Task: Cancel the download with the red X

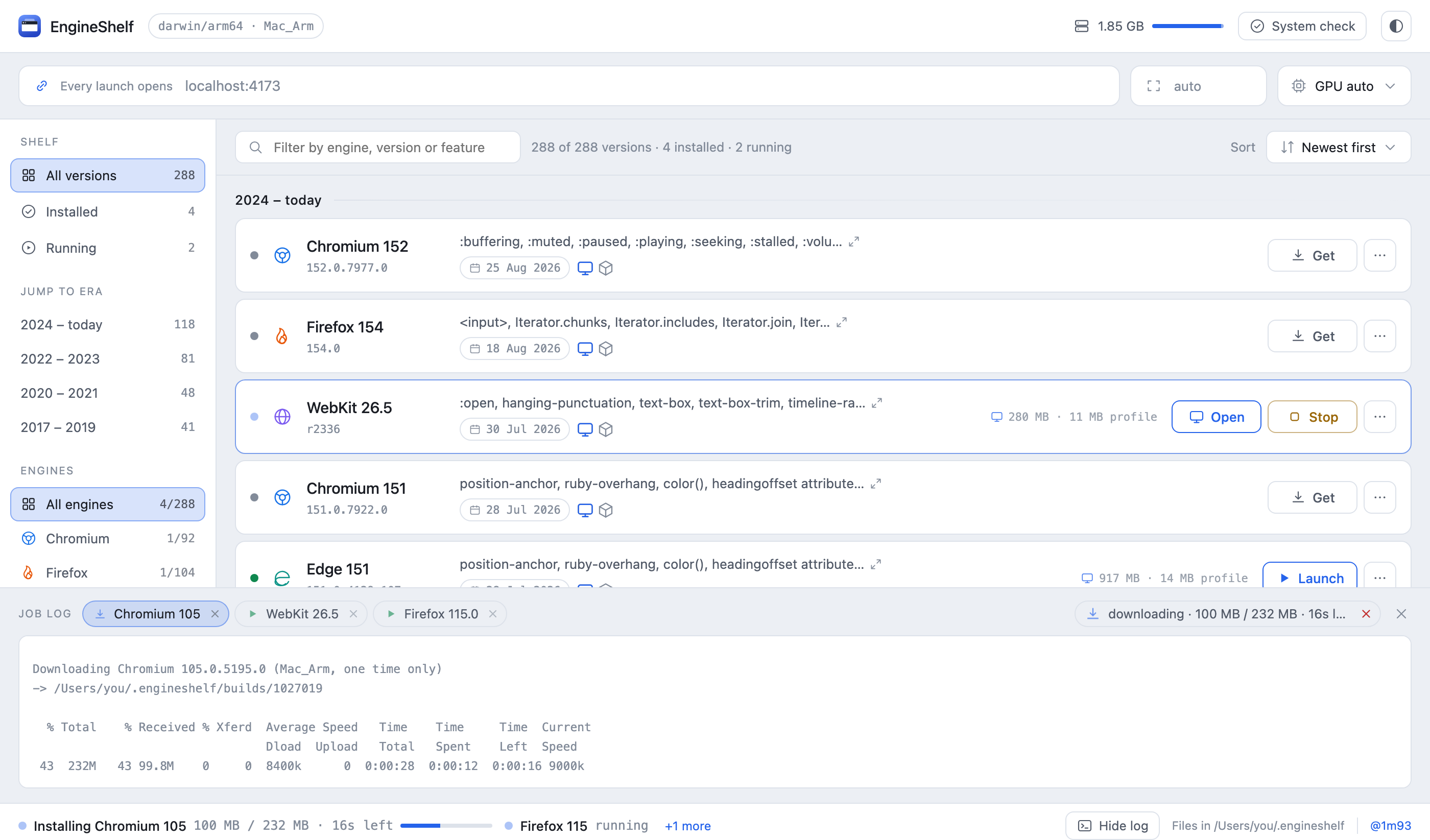Action: coord(1366,614)
